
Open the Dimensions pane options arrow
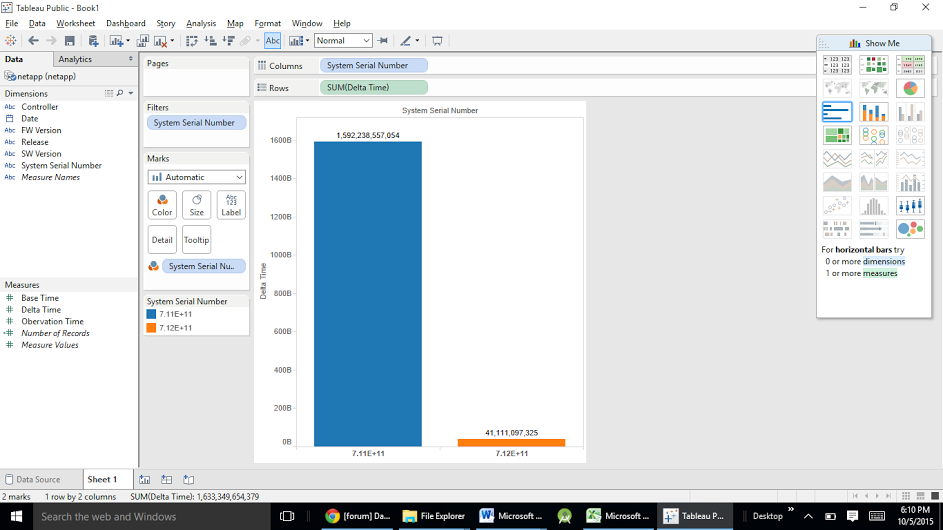131,93
